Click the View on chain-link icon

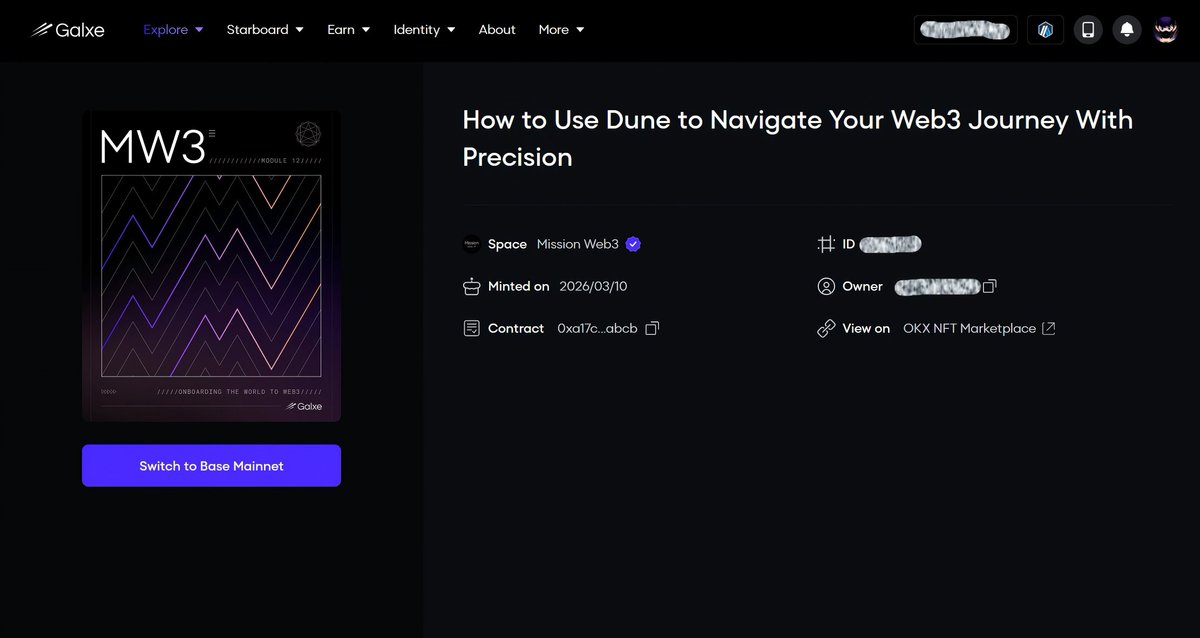point(826,328)
